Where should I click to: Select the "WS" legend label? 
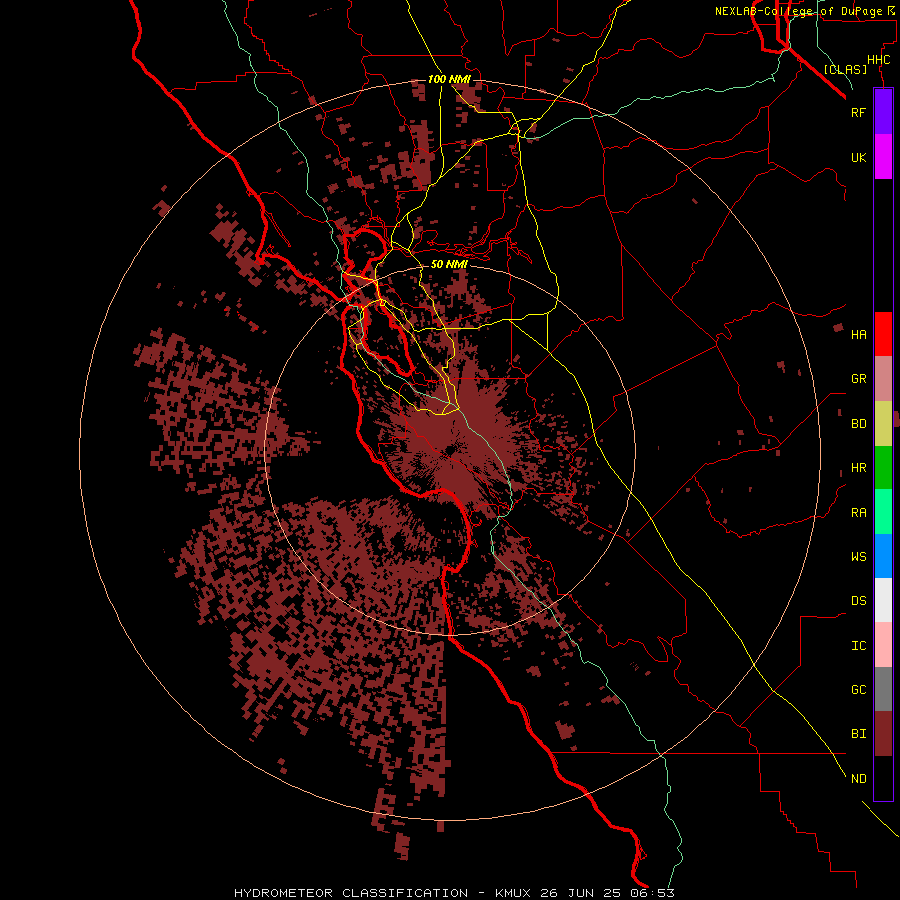pos(858,556)
